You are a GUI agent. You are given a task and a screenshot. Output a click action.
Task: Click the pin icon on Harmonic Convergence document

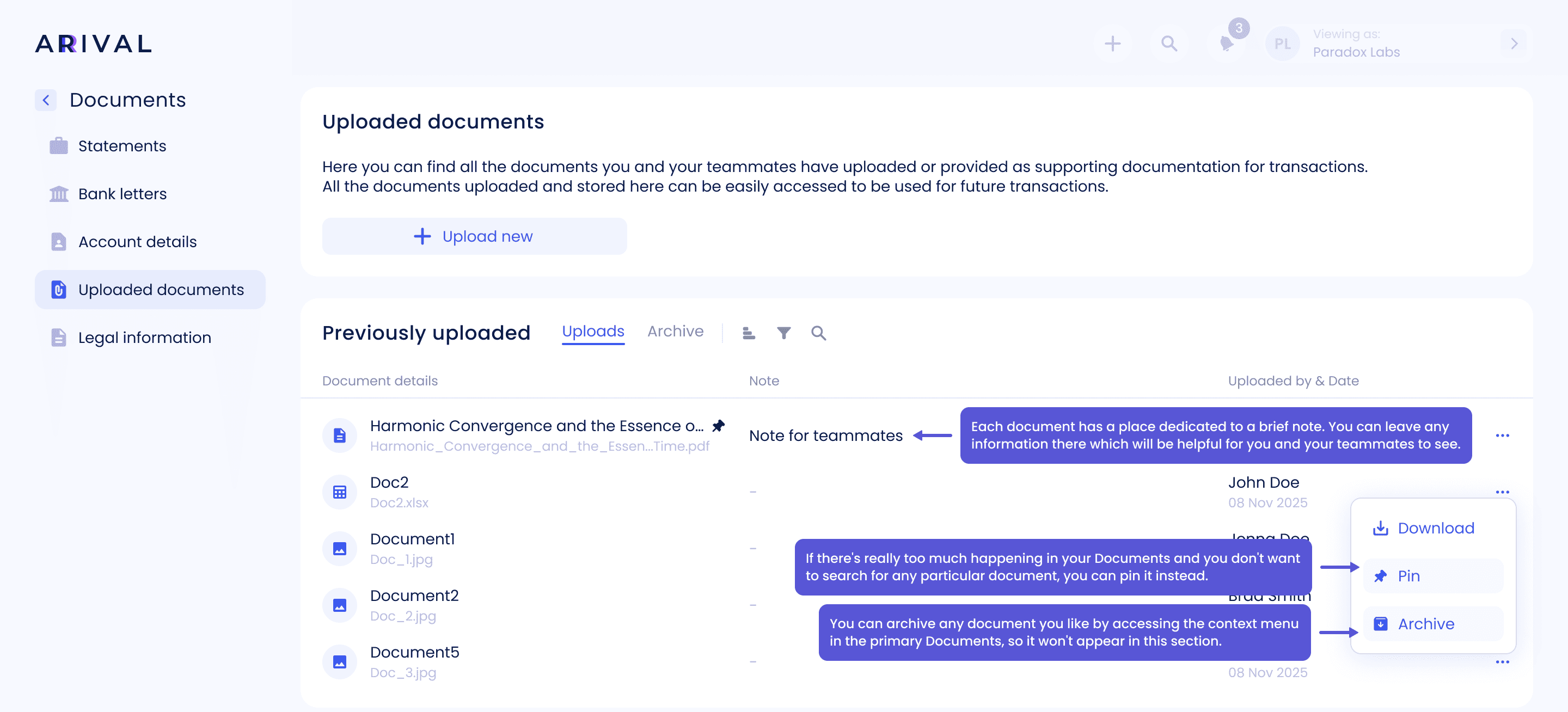pyautogui.click(x=718, y=426)
